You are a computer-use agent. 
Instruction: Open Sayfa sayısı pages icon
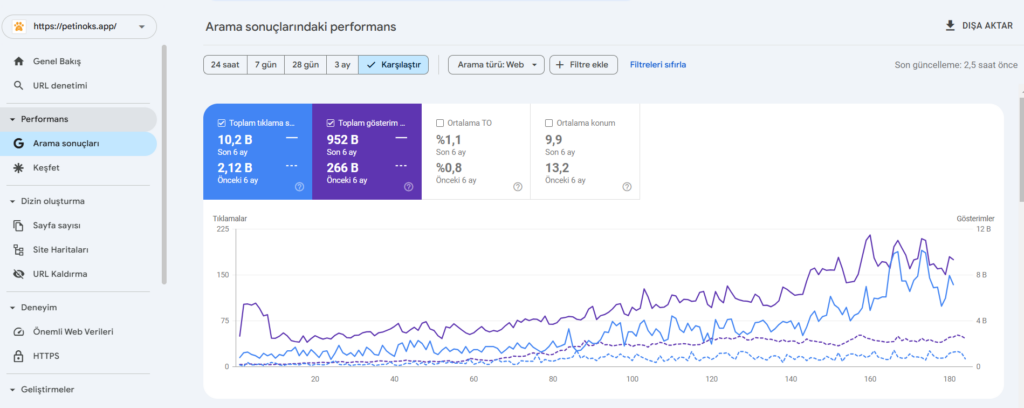tap(19, 225)
